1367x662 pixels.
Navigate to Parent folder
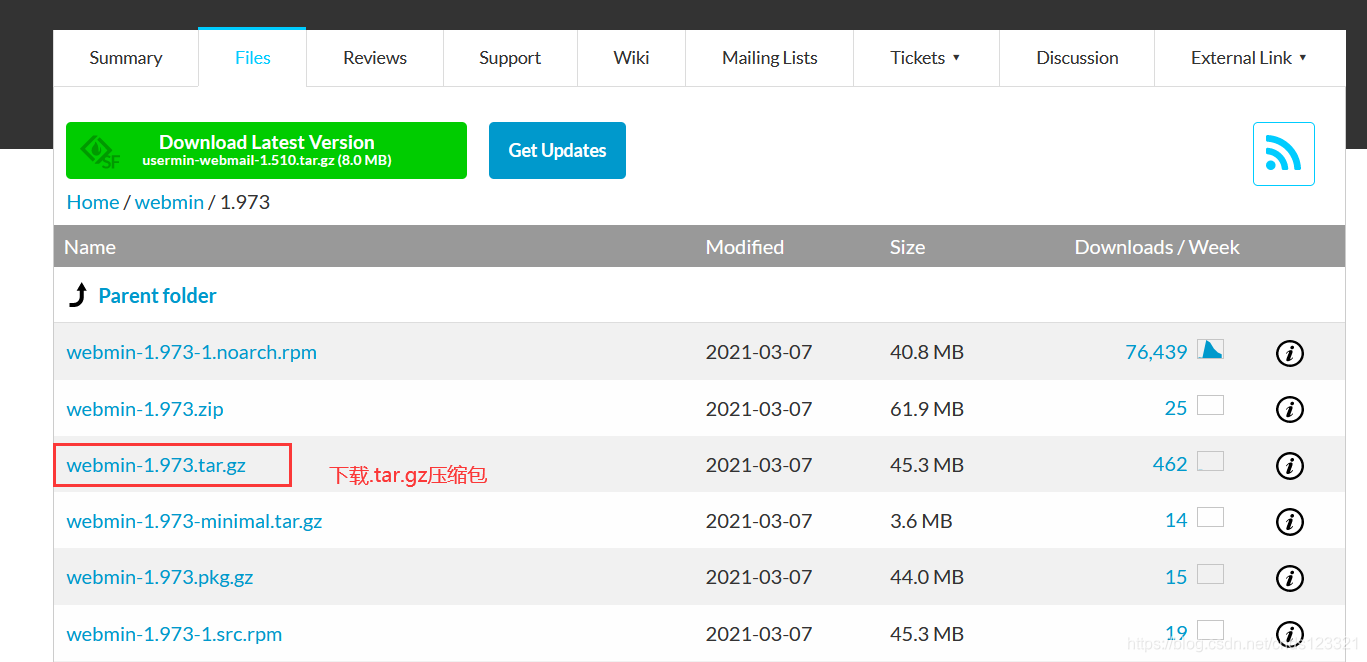pyautogui.click(x=157, y=295)
